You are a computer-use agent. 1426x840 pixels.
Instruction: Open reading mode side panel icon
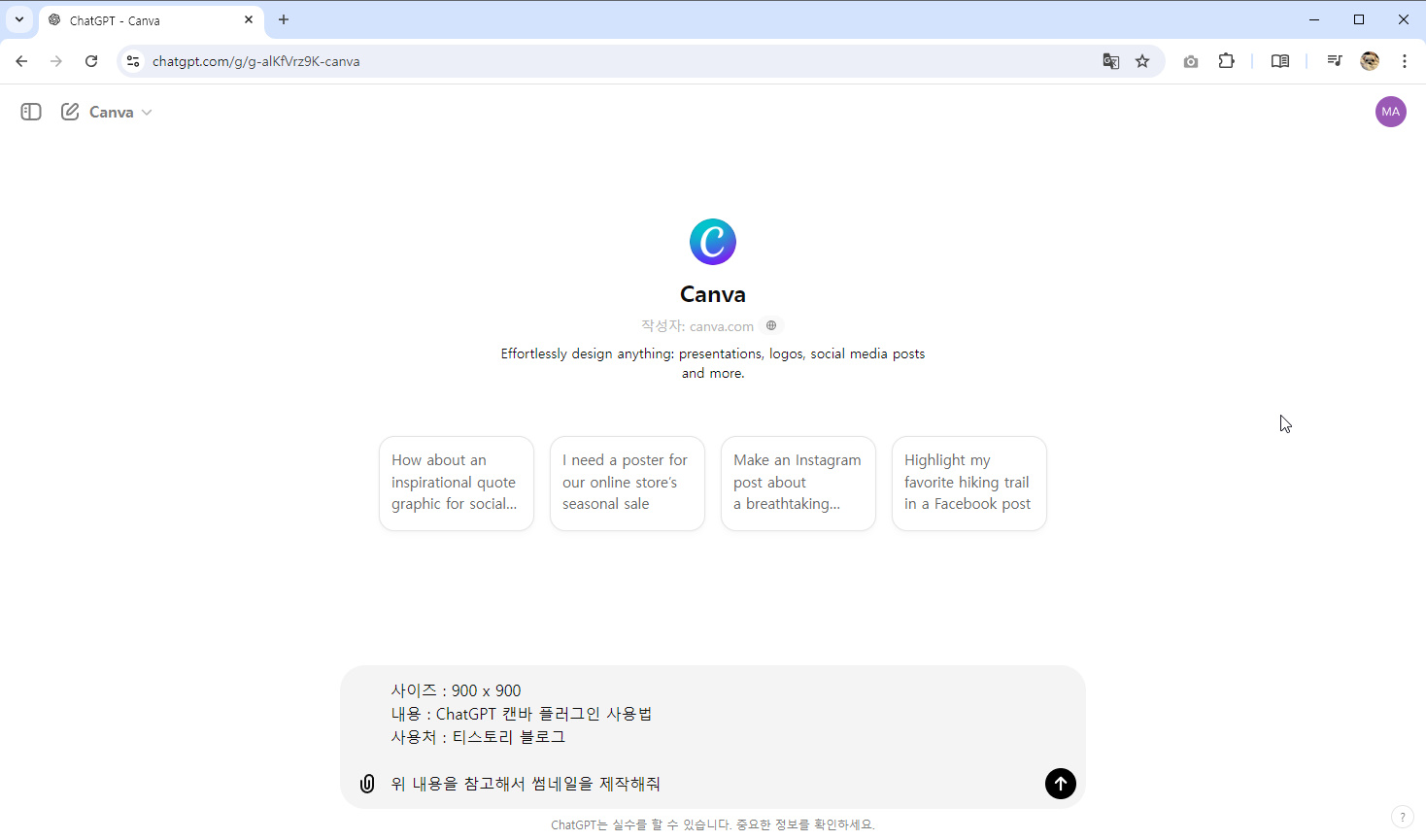point(1280,61)
